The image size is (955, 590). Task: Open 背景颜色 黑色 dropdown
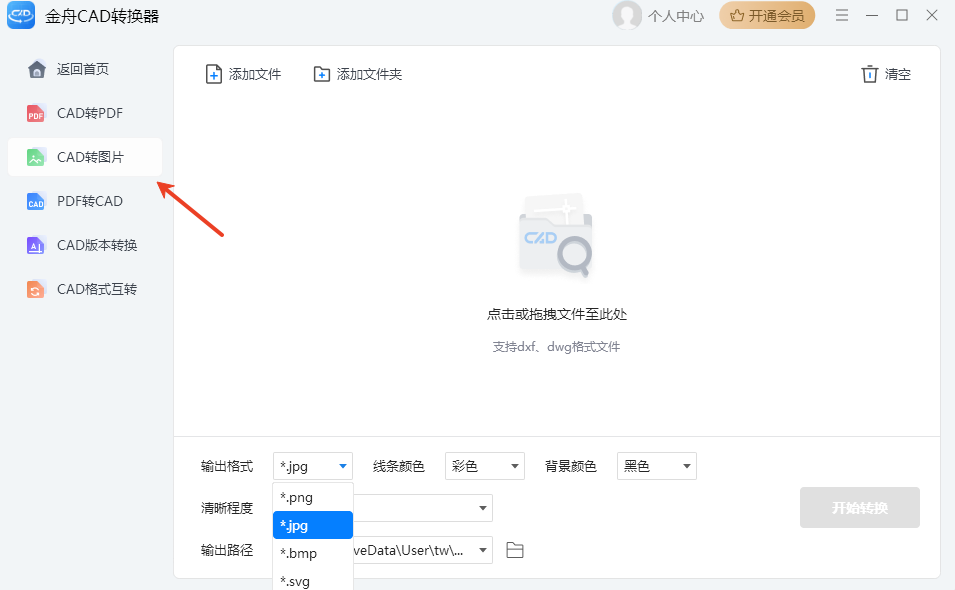tap(657, 466)
